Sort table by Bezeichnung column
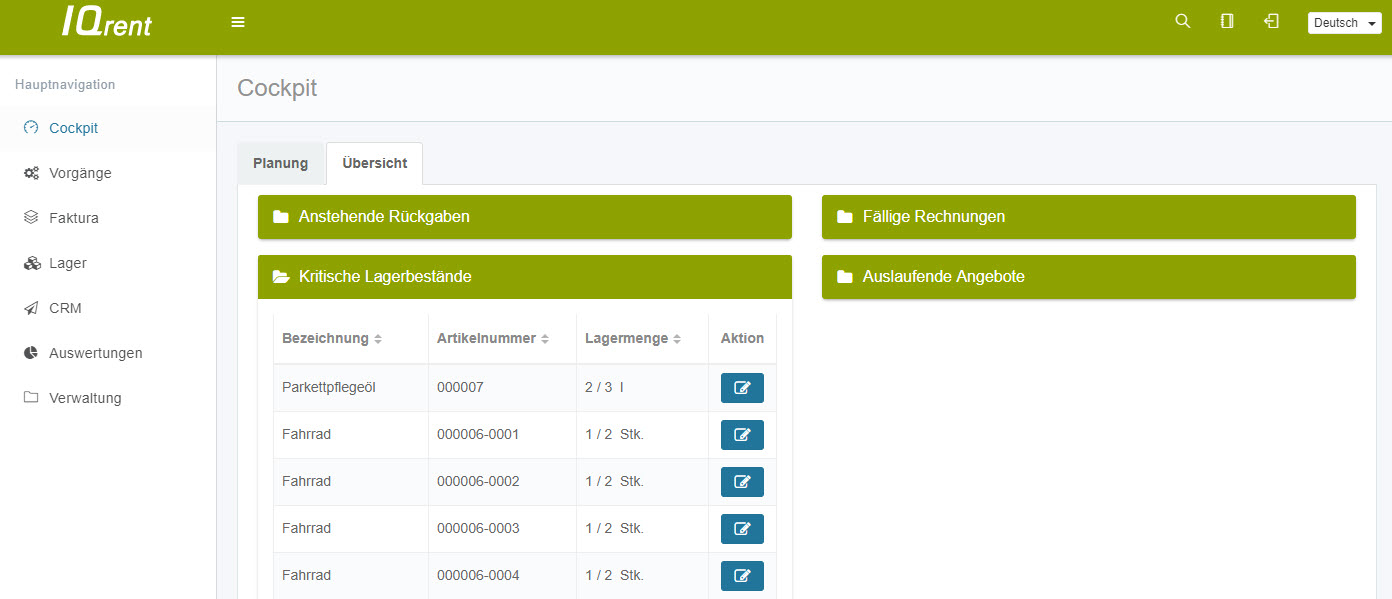This screenshot has width=1392, height=599. click(x=332, y=339)
